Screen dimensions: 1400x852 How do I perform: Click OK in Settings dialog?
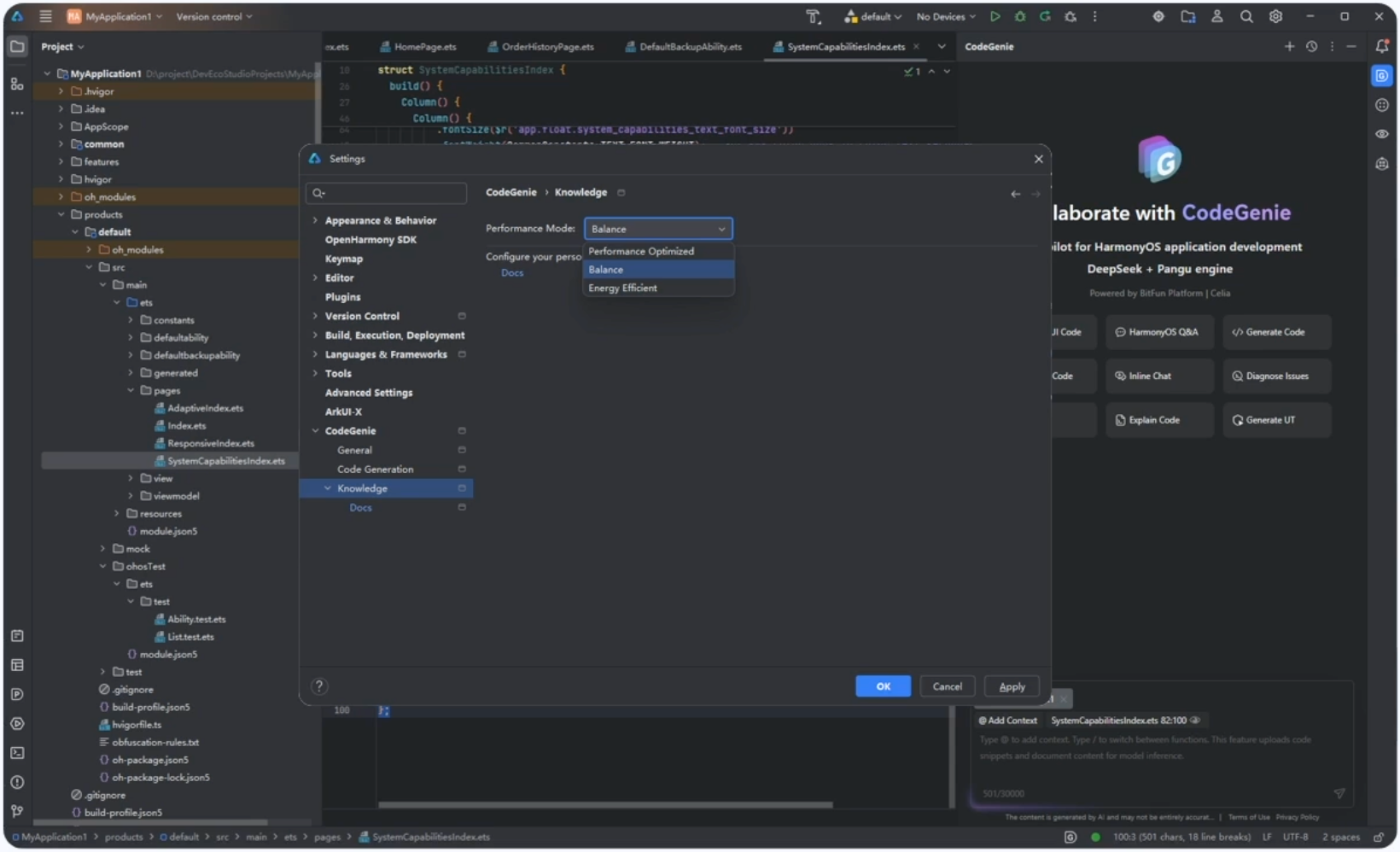pyautogui.click(x=883, y=686)
